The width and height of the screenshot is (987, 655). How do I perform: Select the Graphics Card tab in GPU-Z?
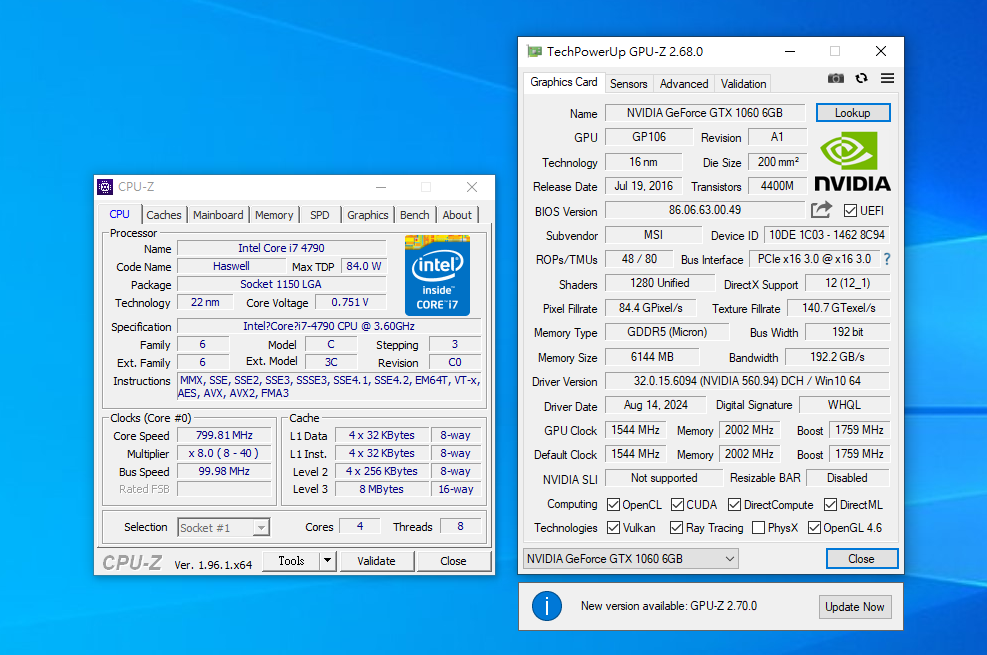point(563,82)
